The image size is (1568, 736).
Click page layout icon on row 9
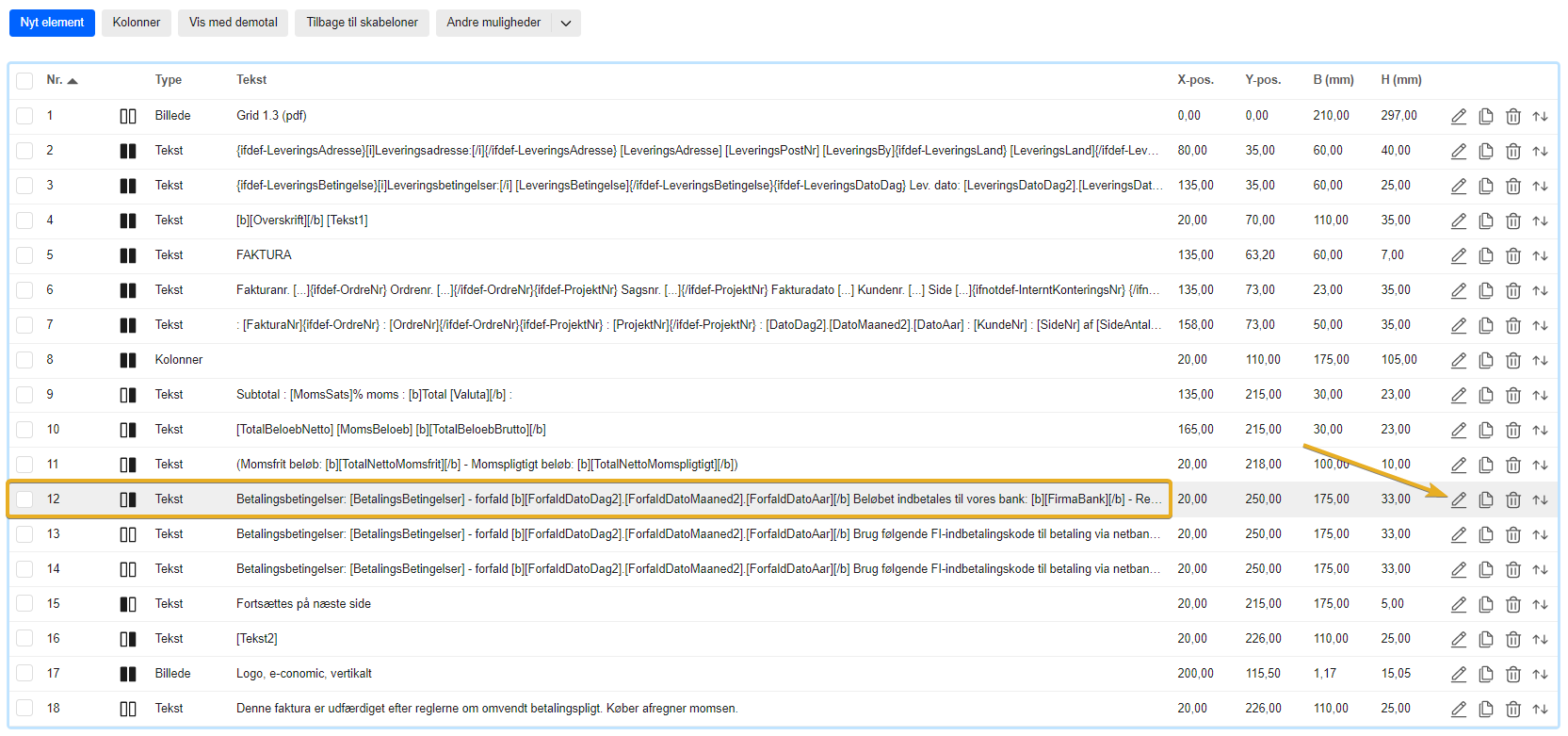[128, 395]
